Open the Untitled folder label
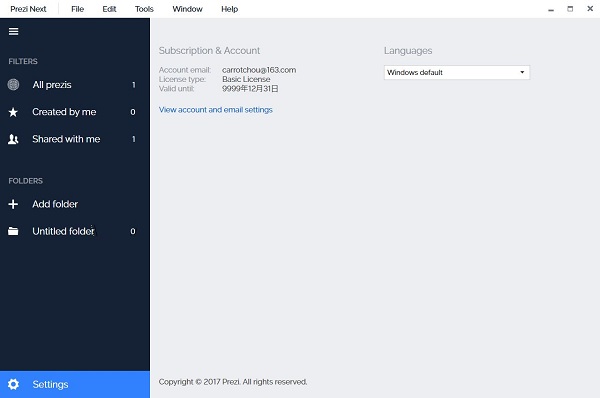 tap(64, 231)
